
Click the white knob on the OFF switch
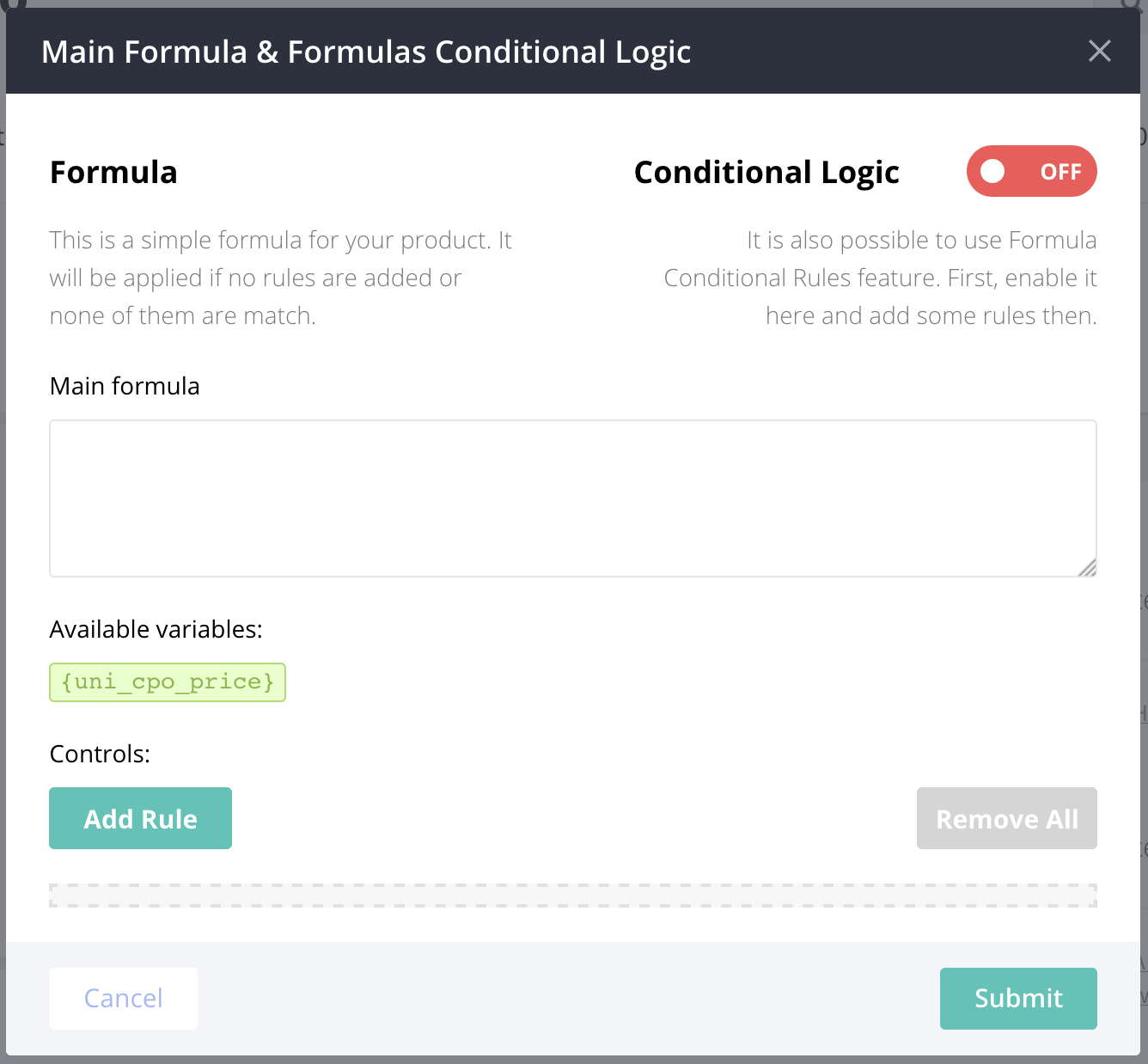coord(992,171)
